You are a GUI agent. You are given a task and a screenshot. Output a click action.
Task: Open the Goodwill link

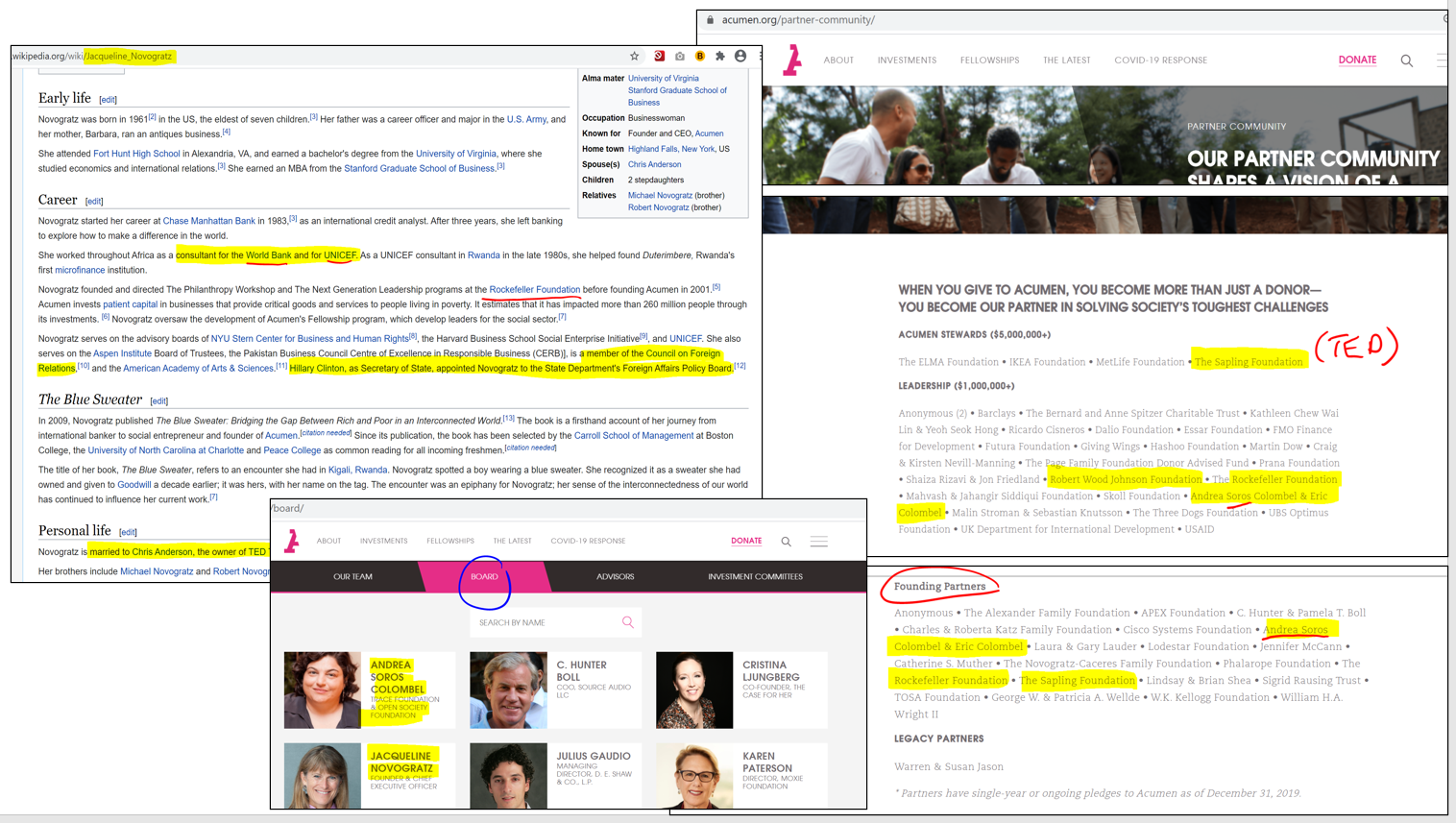point(134,485)
